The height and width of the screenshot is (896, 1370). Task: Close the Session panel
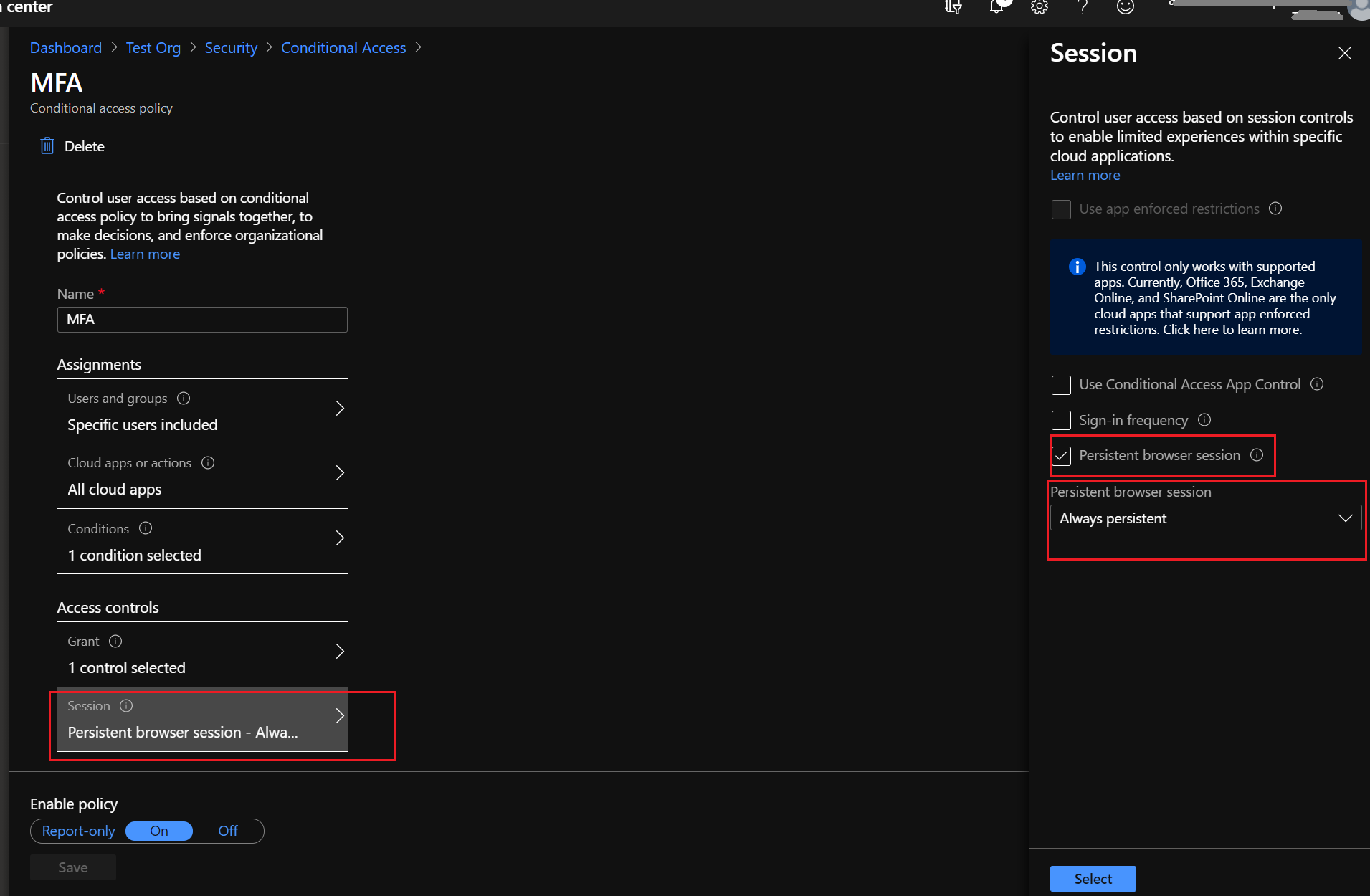tap(1344, 54)
